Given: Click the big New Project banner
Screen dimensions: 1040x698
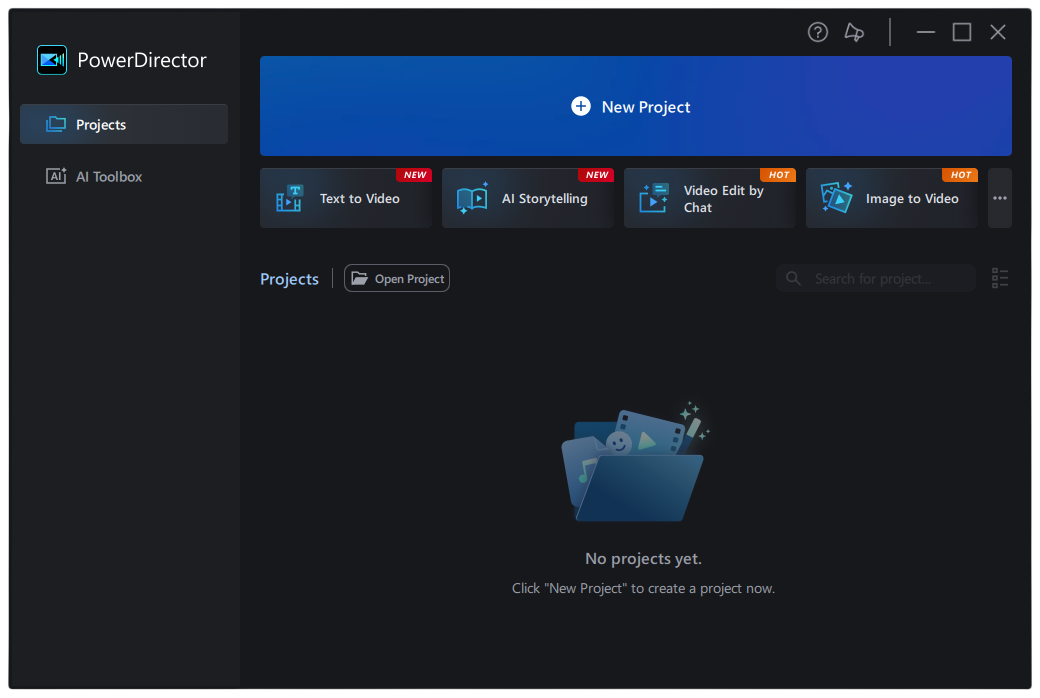Looking at the screenshot, I should [635, 106].
